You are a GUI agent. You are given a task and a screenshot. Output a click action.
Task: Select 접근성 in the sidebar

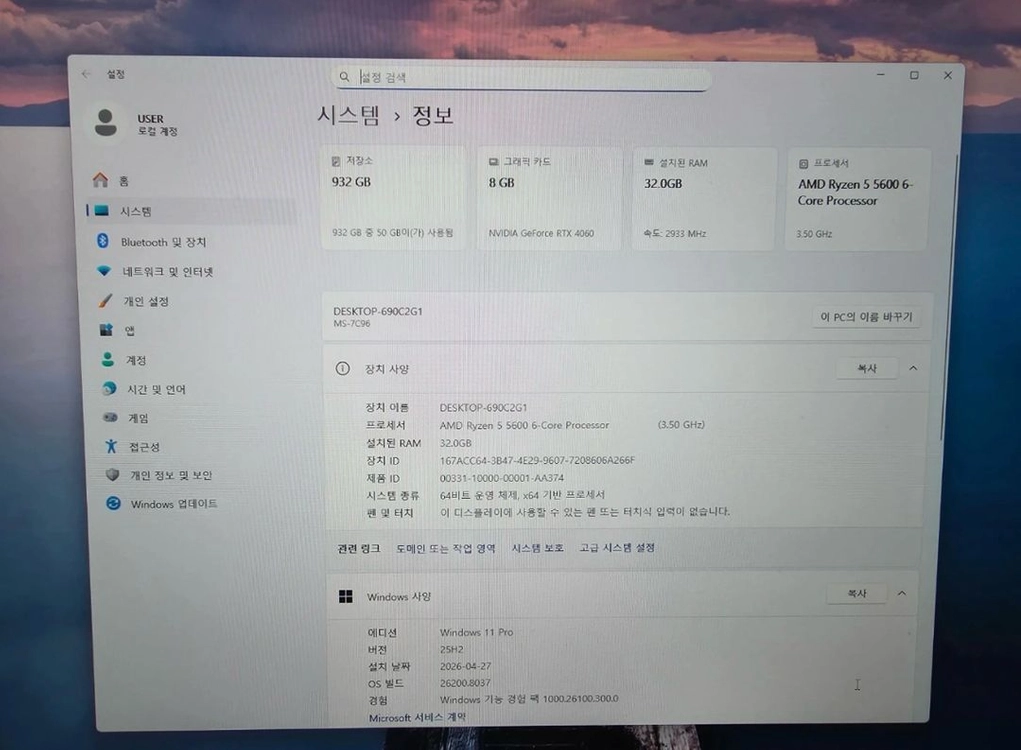pos(199,447)
